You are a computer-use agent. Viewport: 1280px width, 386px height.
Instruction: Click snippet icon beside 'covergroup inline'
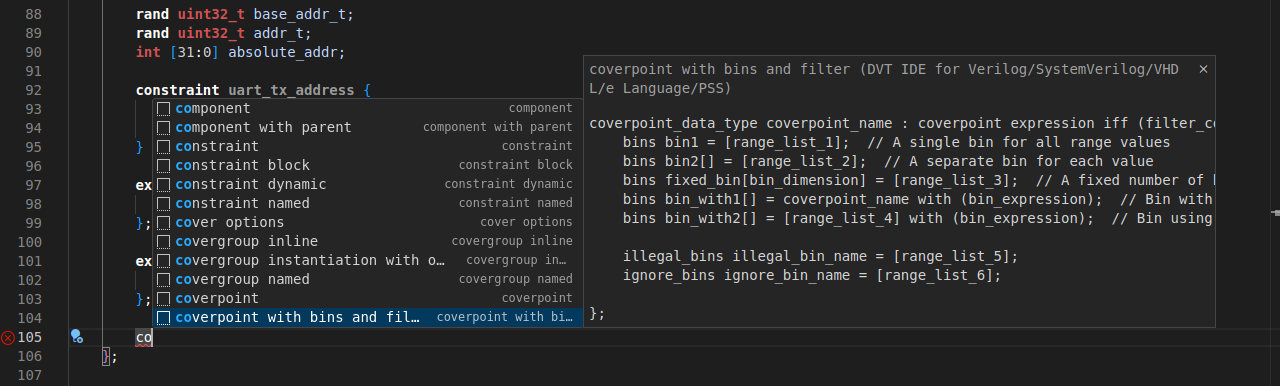point(163,241)
